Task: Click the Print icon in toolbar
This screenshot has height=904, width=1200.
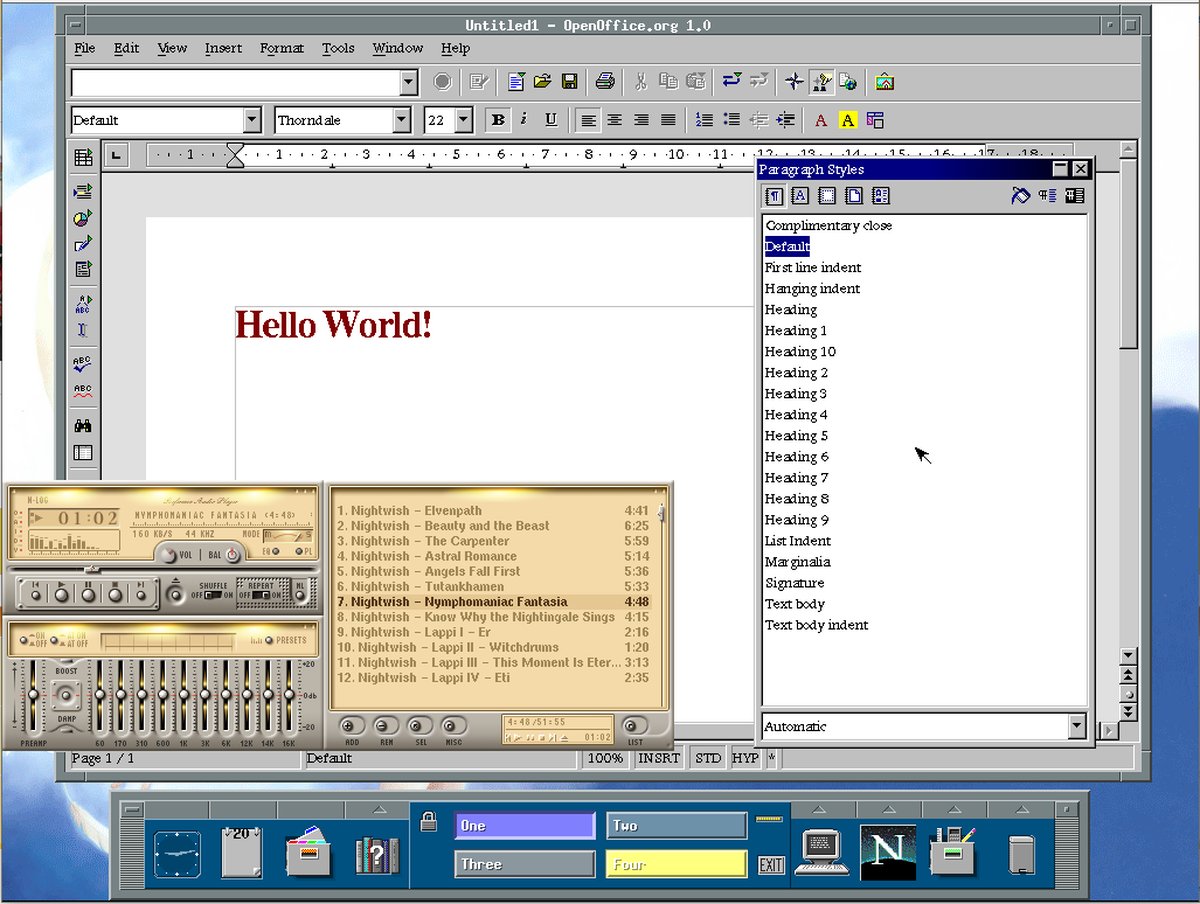Action: [x=604, y=82]
